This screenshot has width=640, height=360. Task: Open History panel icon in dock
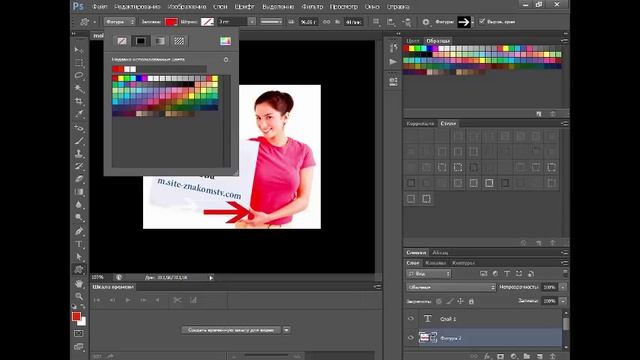[393, 48]
